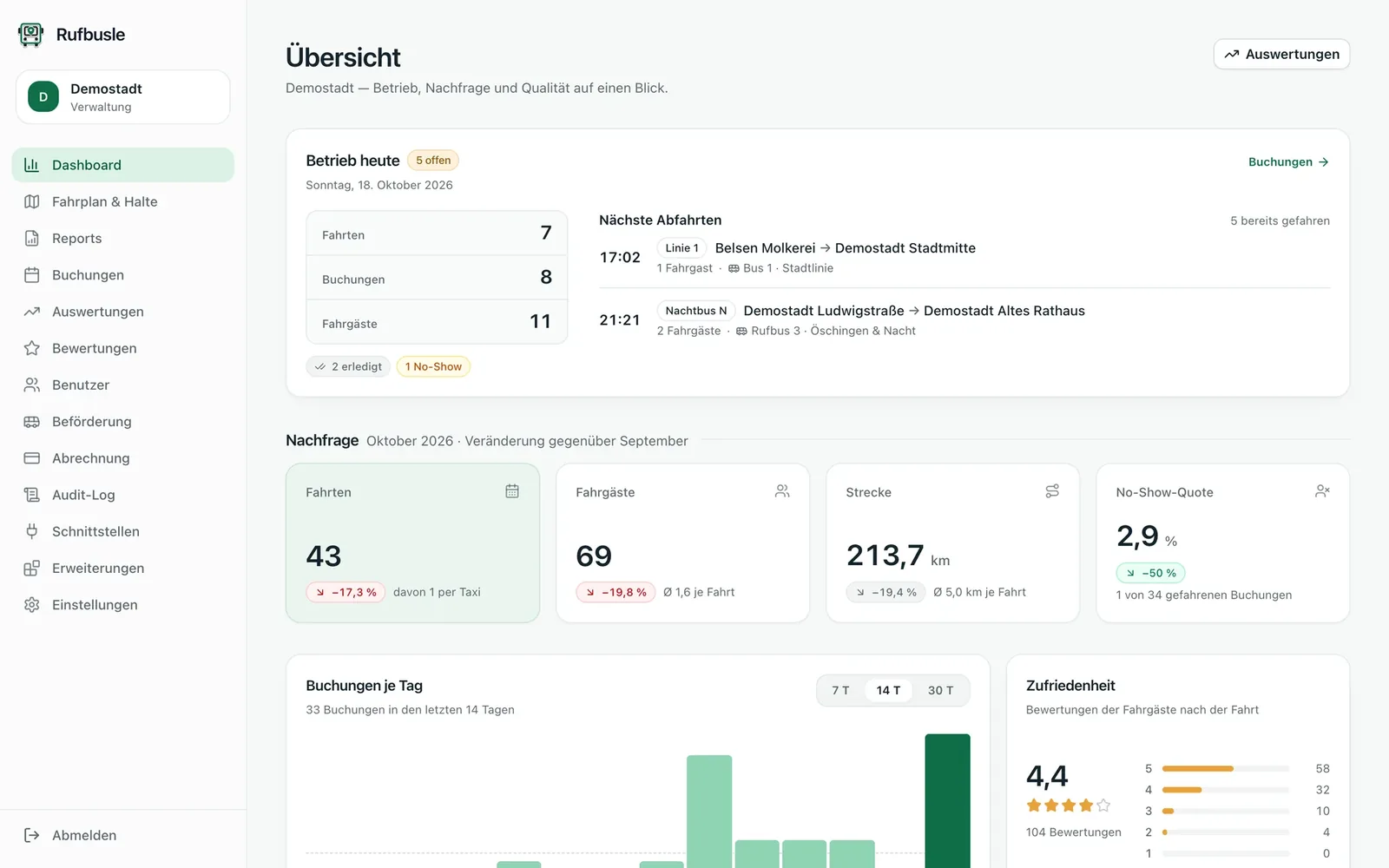The image size is (1389, 868).
Task: Open the Dashboard menu item
Action: [122, 165]
